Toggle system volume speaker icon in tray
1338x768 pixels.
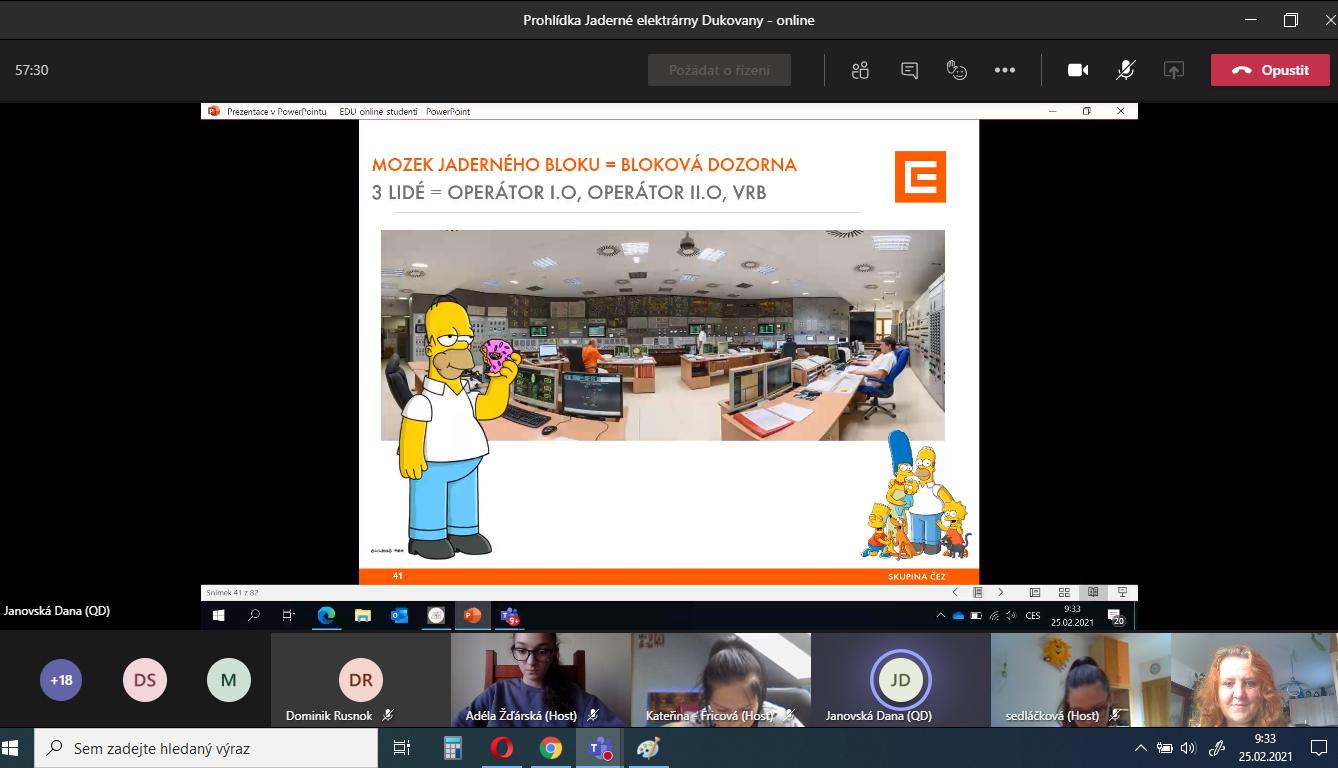click(x=1188, y=748)
